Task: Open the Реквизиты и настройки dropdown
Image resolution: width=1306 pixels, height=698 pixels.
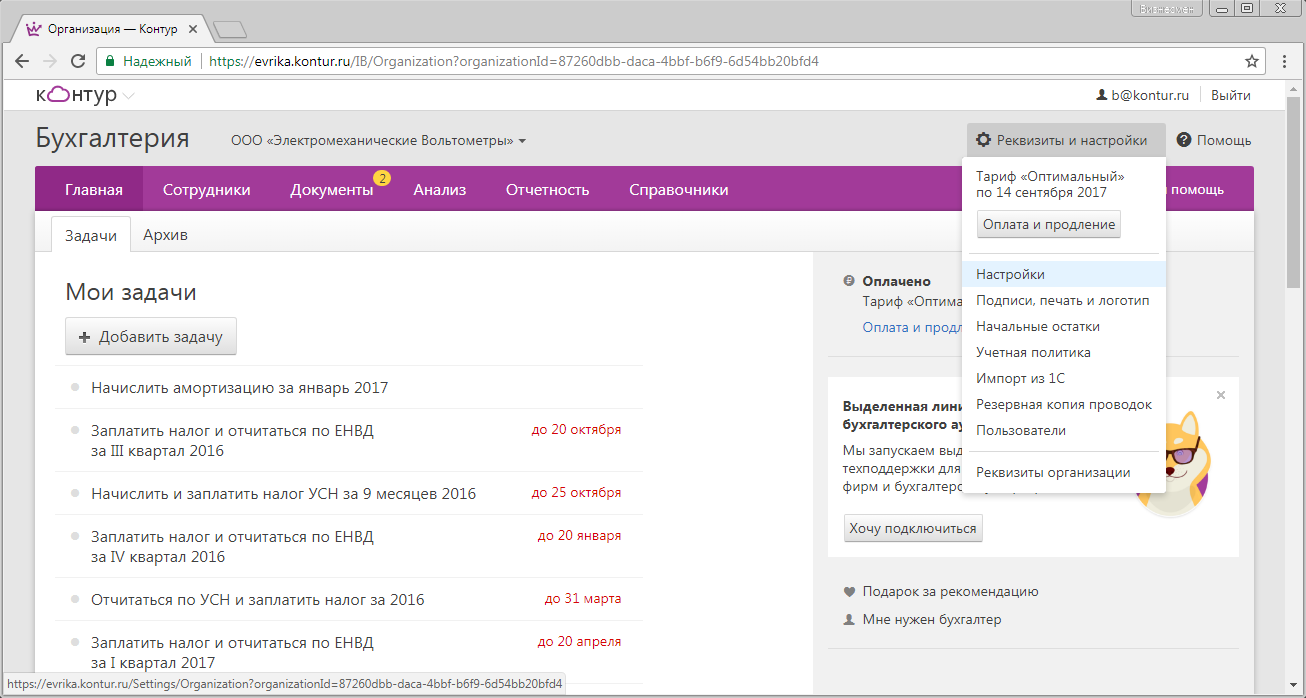Action: click(x=1066, y=140)
